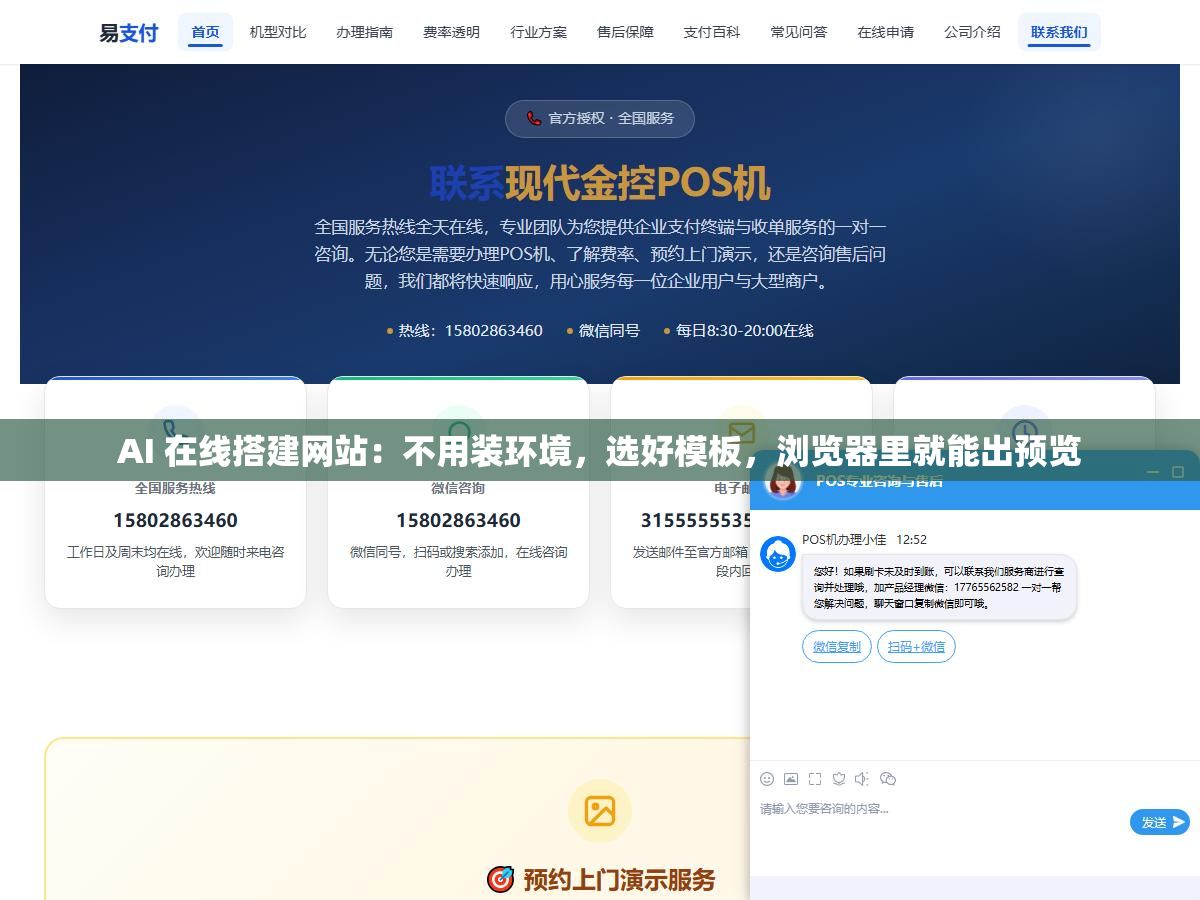Send the chat message with 发送

[x=1160, y=822]
